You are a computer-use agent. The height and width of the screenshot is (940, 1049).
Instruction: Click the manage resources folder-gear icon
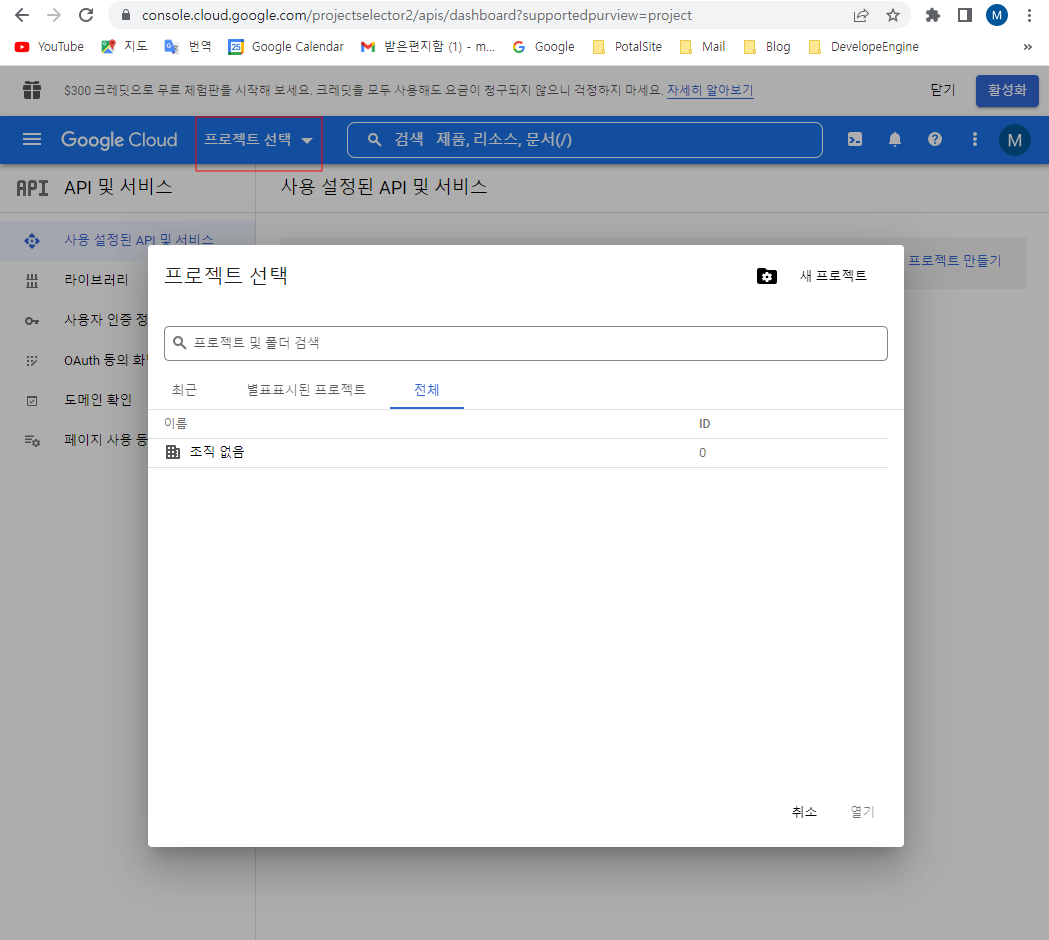point(767,276)
